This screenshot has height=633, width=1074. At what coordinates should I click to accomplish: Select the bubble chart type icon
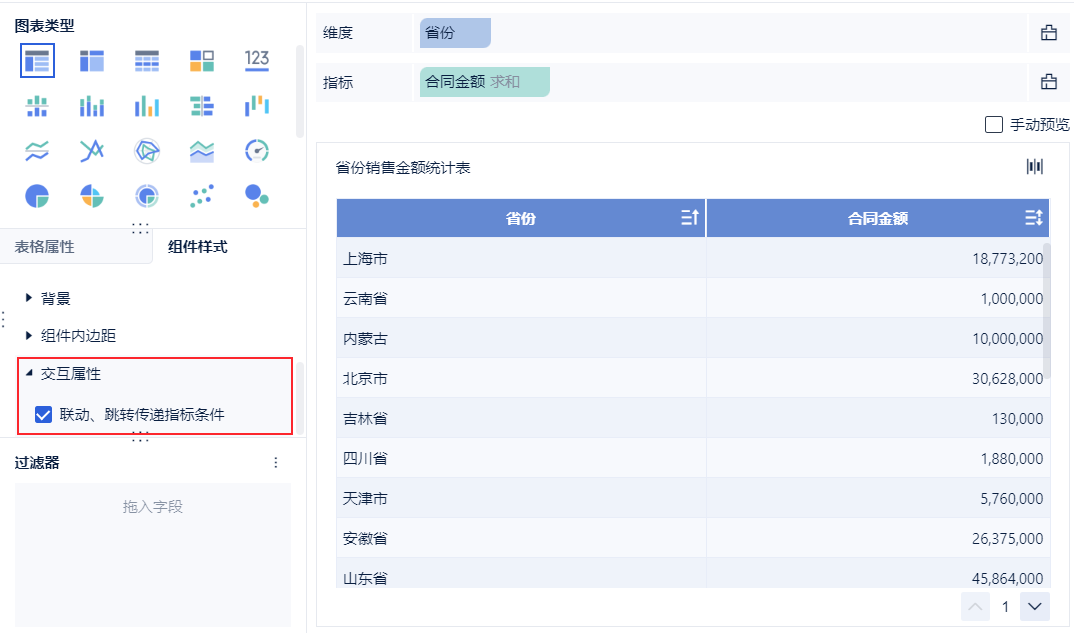coord(257,195)
